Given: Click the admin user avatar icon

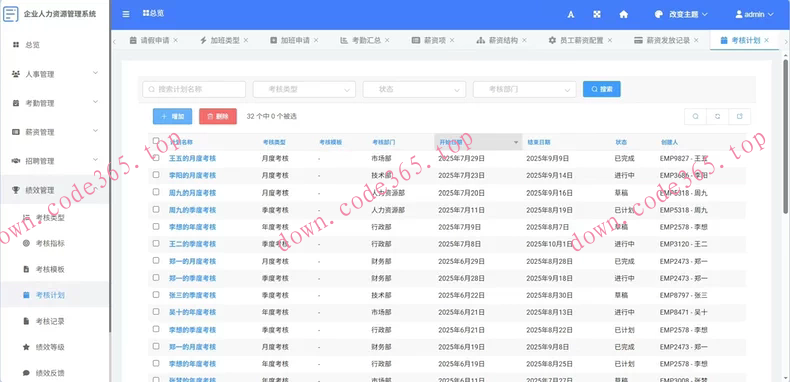Looking at the screenshot, I should coord(739,15).
